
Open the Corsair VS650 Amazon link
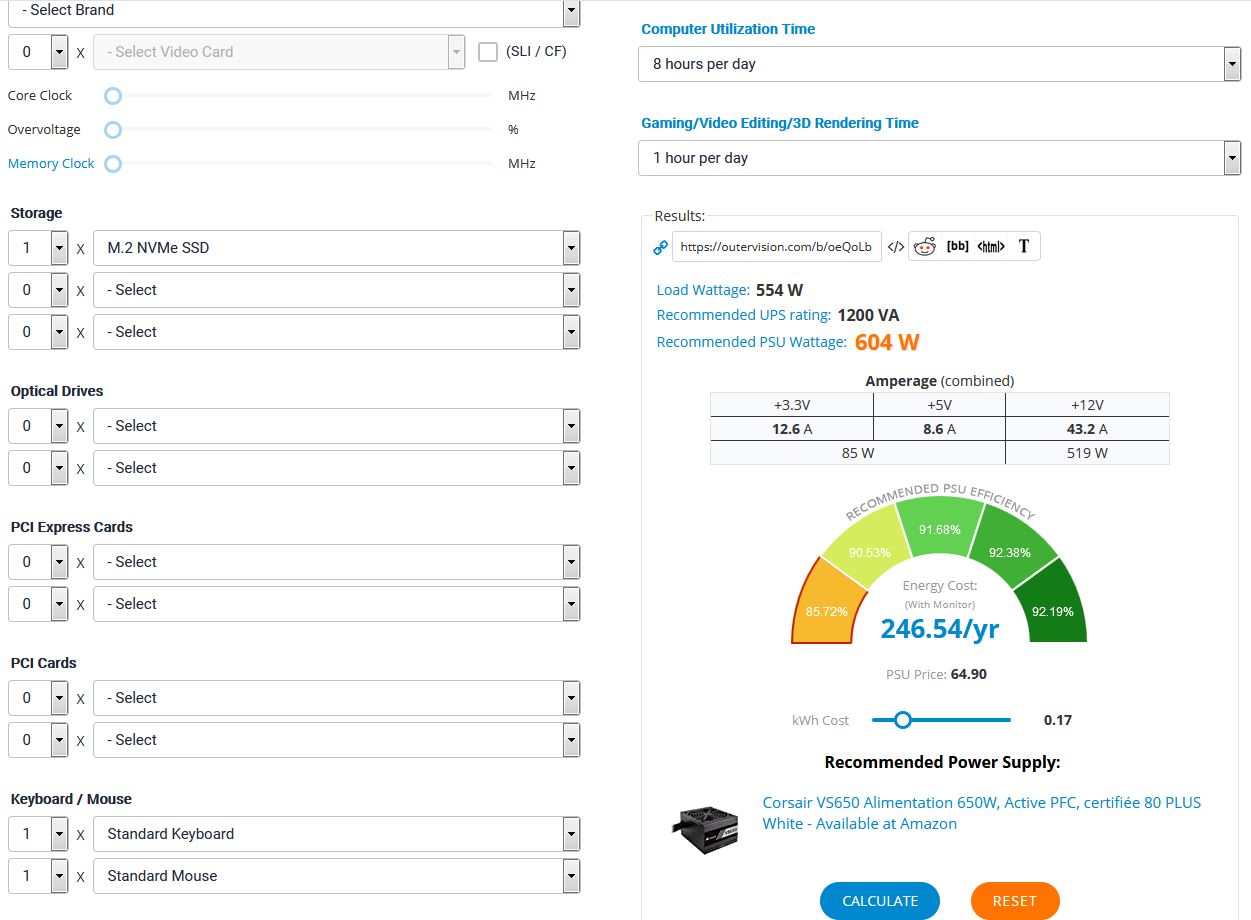click(x=981, y=812)
